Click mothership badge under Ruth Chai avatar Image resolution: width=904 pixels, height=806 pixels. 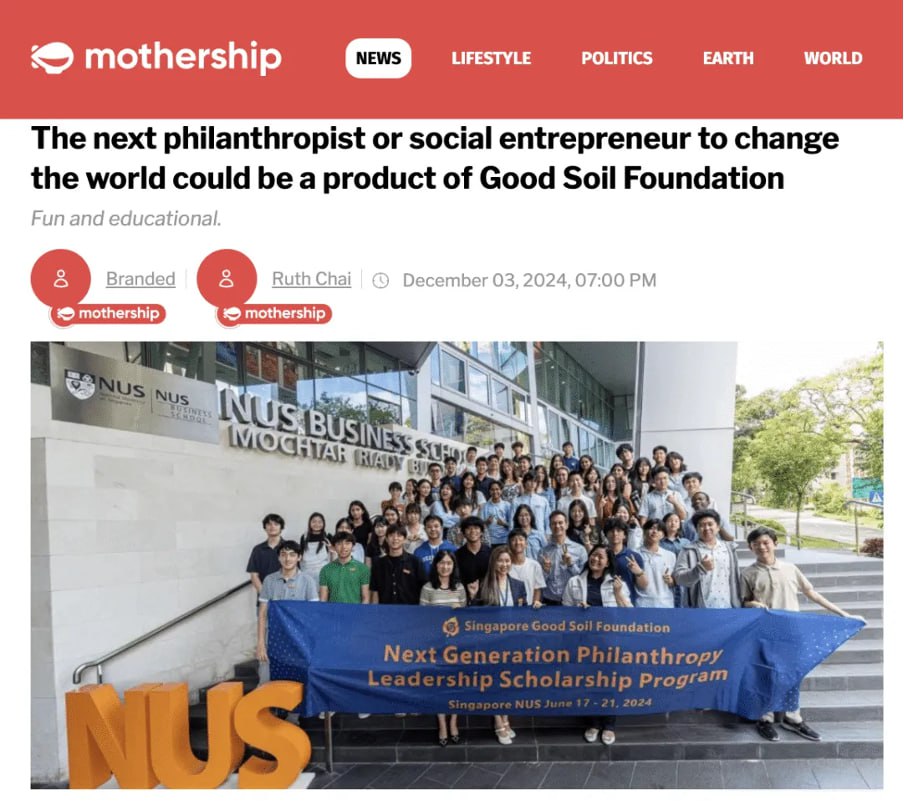coord(274,314)
